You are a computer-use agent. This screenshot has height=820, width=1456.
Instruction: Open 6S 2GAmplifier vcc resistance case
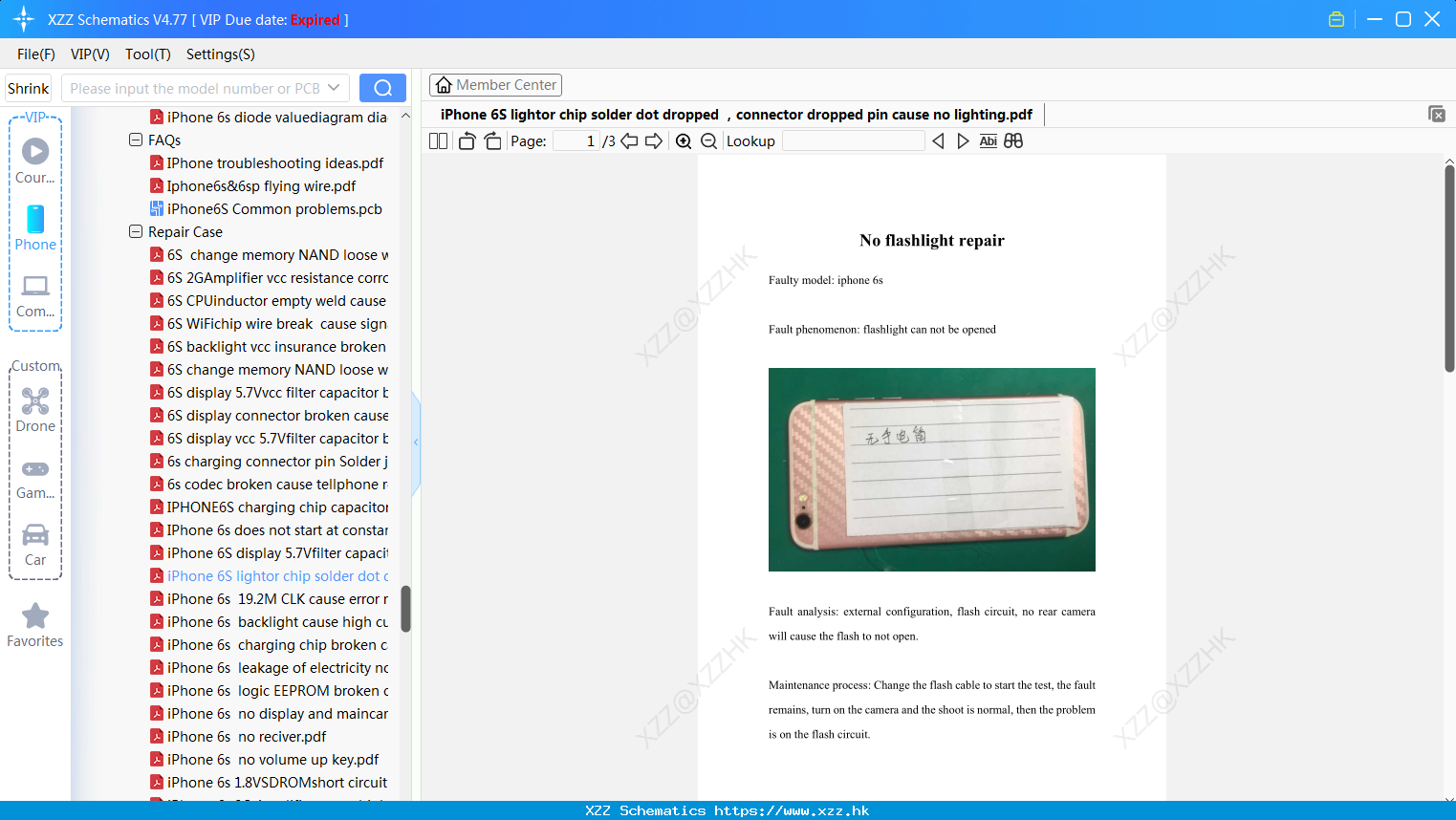[277, 278]
